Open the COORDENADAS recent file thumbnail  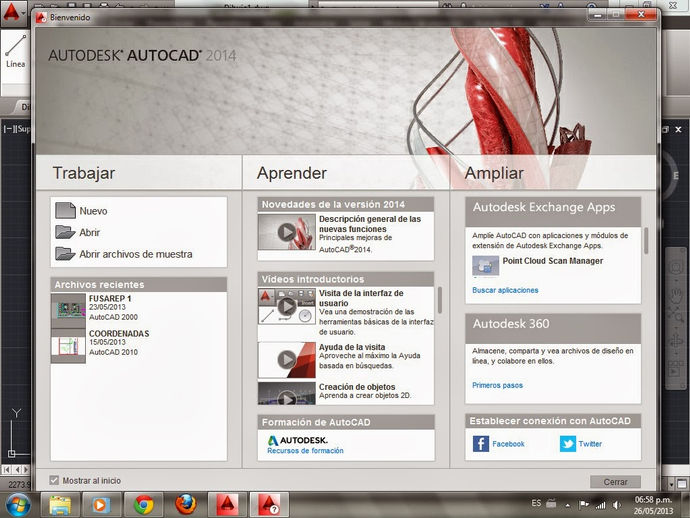click(x=68, y=346)
